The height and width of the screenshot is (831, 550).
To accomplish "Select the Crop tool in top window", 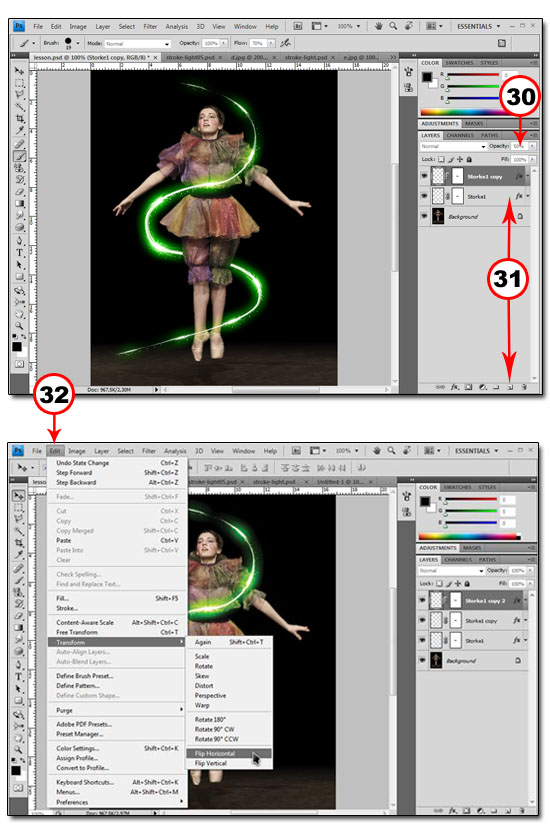I will coord(20,119).
